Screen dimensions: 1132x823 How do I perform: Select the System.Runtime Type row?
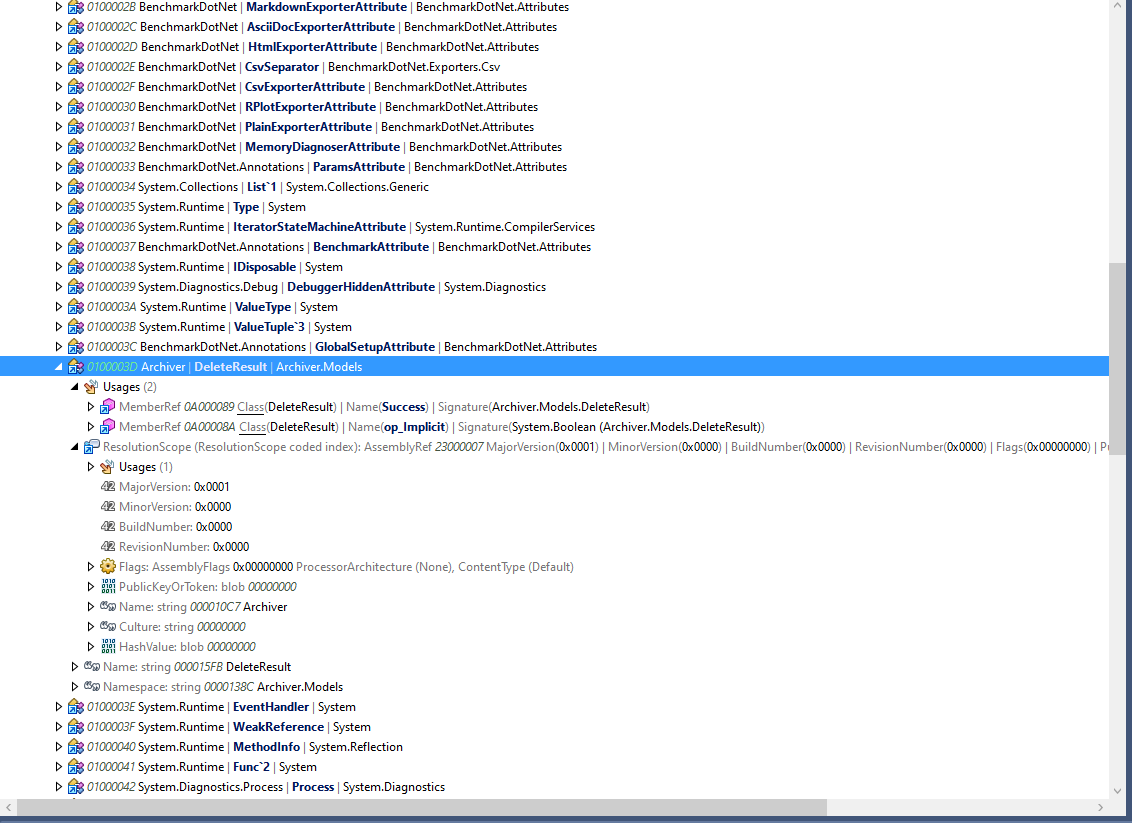[554, 207]
